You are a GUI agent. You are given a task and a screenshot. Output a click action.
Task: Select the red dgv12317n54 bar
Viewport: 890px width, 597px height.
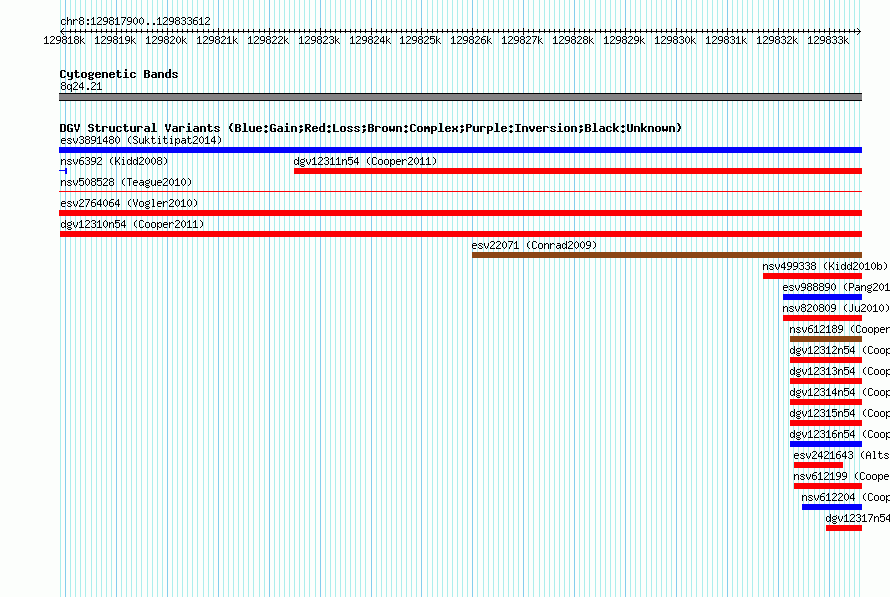point(844,528)
